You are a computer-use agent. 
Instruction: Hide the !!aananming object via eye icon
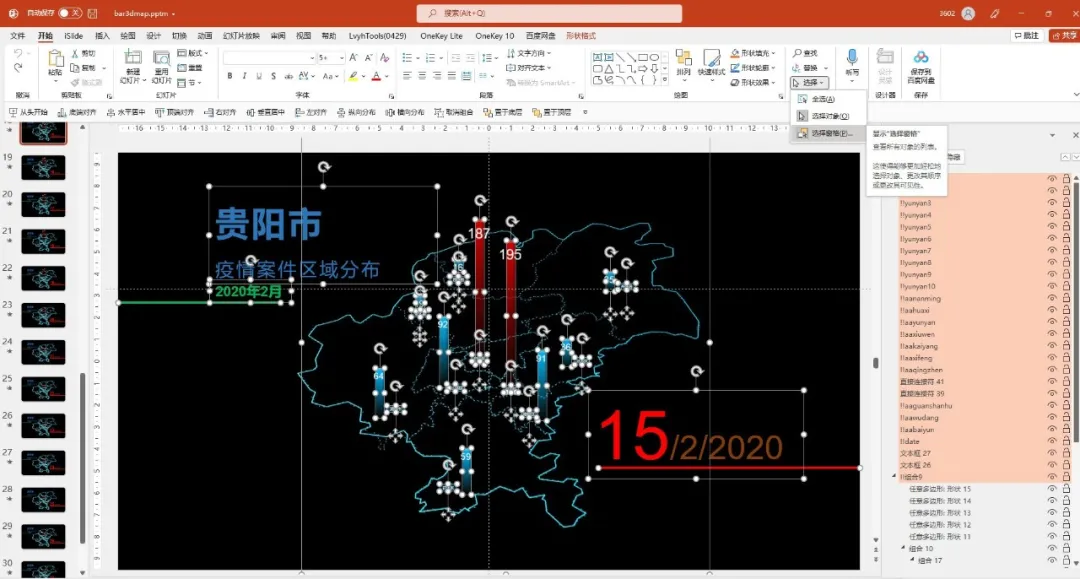[1052, 298]
